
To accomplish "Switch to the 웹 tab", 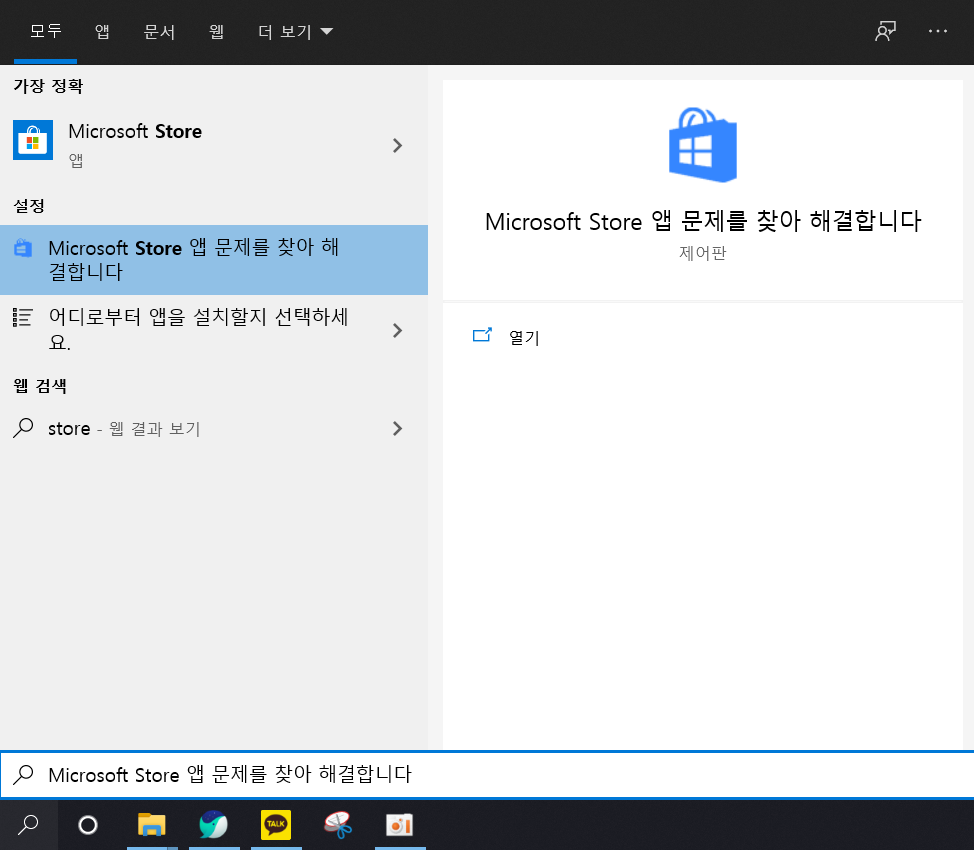I will (216, 31).
